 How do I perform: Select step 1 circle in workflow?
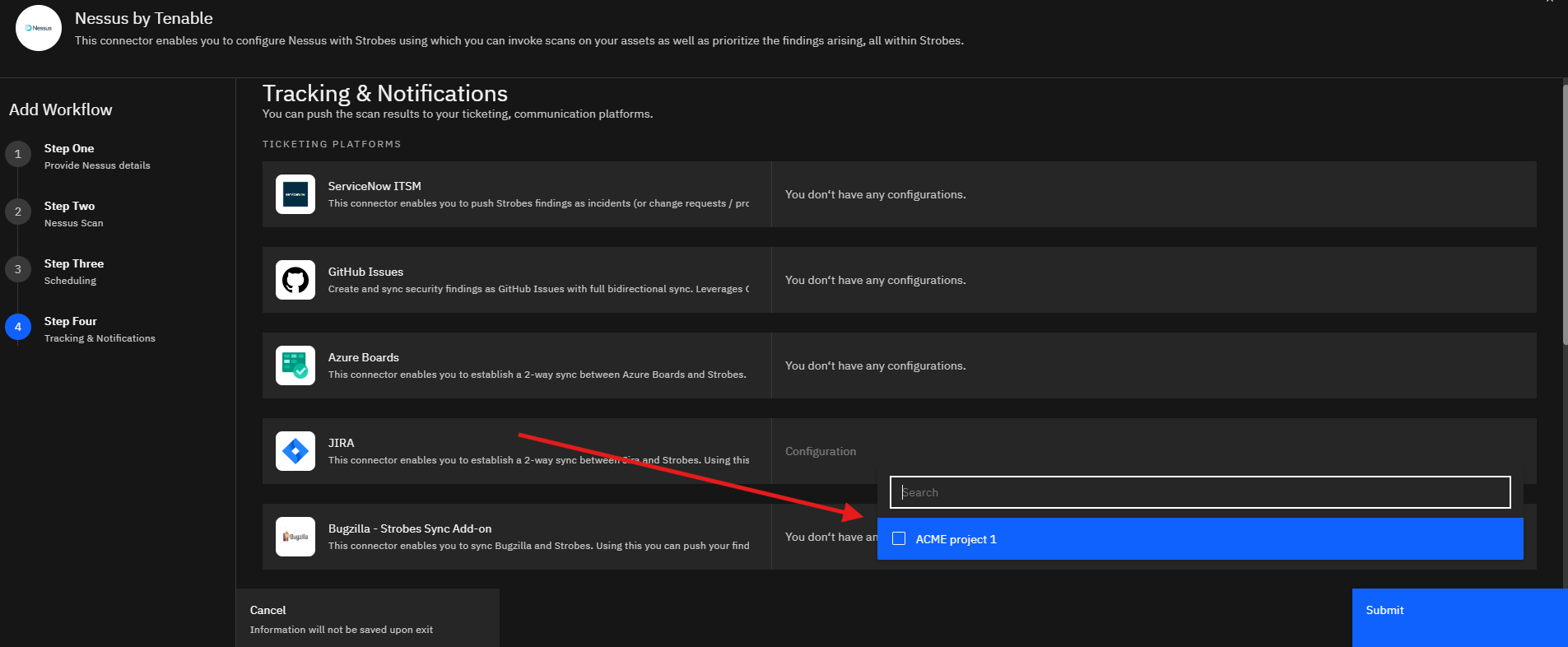click(18, 154)
